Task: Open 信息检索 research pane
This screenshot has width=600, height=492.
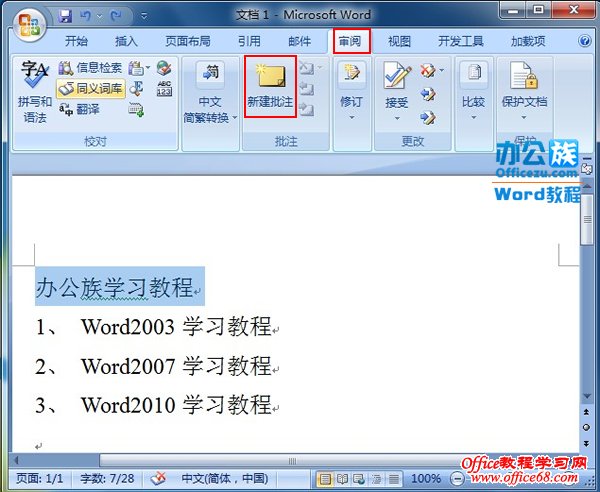Action: (x=90, y=68)
